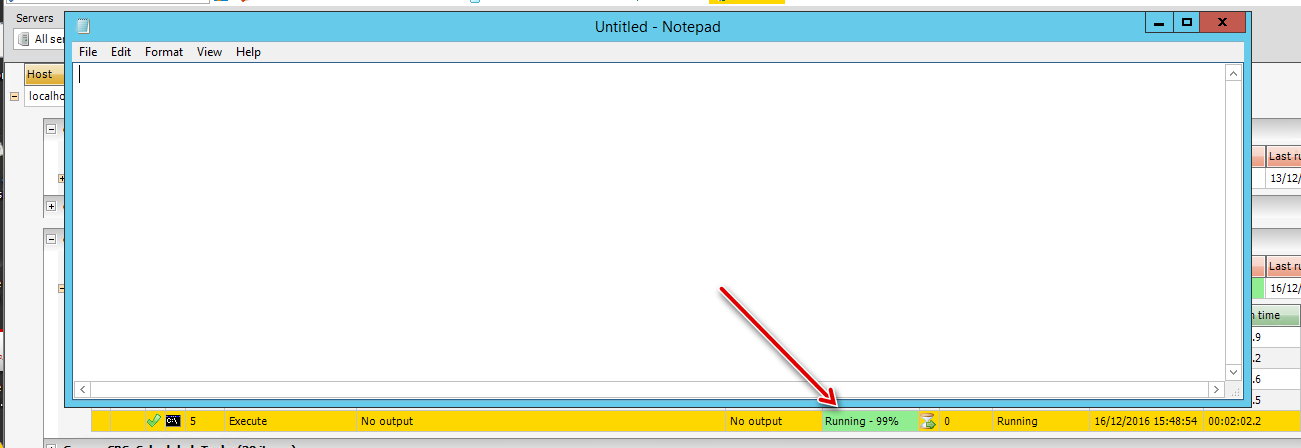Screen dimensions: 1301x448
Task: Click the Notepad icon in the title bar
Action: 83,26
